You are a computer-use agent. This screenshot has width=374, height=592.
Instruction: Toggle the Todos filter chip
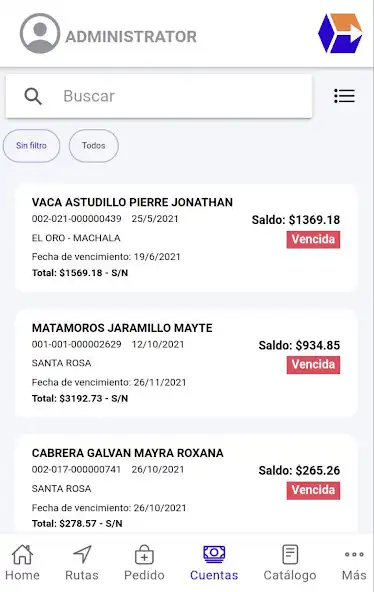94,146
